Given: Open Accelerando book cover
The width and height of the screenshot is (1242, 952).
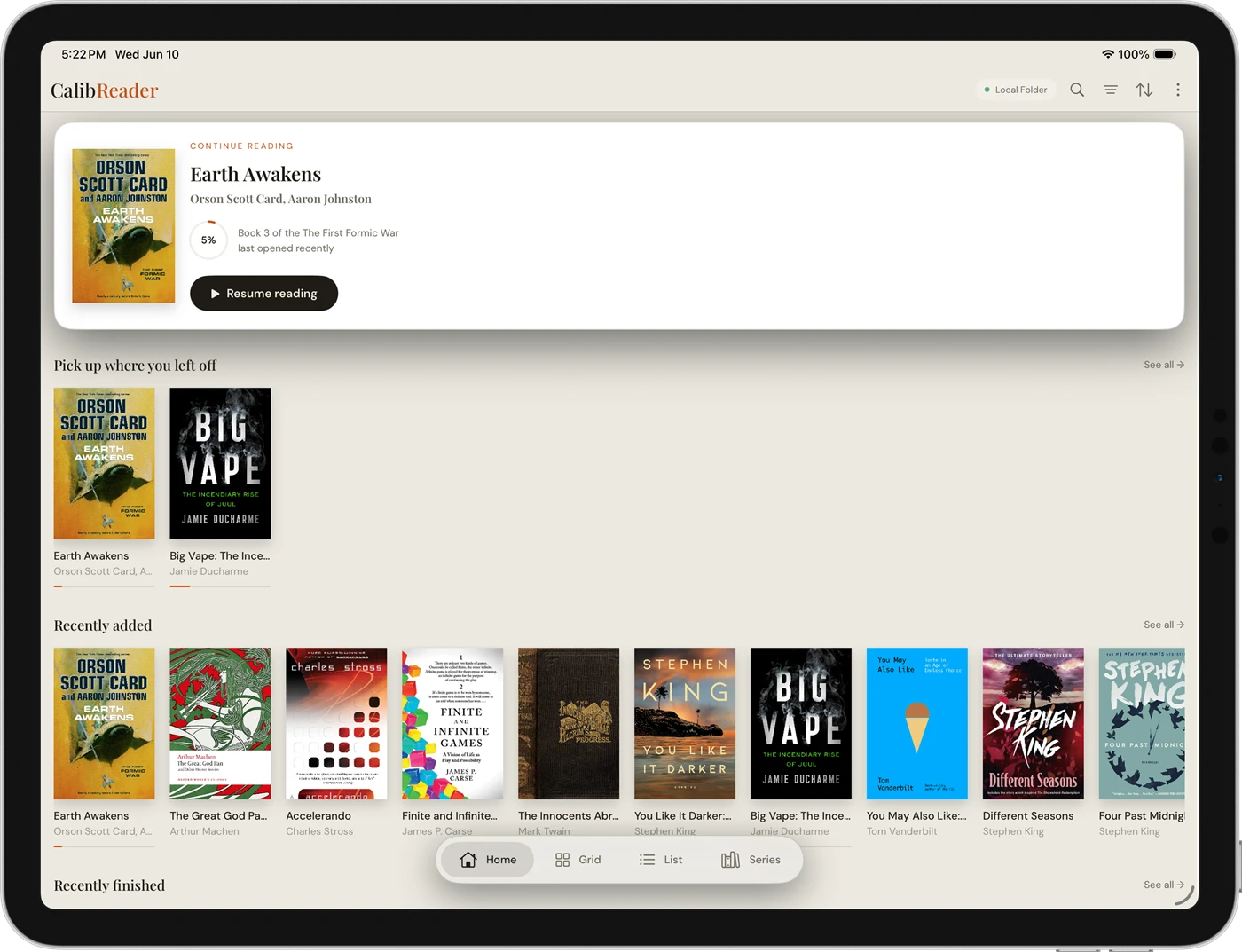Looking at the screenshot, I should [336, 723].
